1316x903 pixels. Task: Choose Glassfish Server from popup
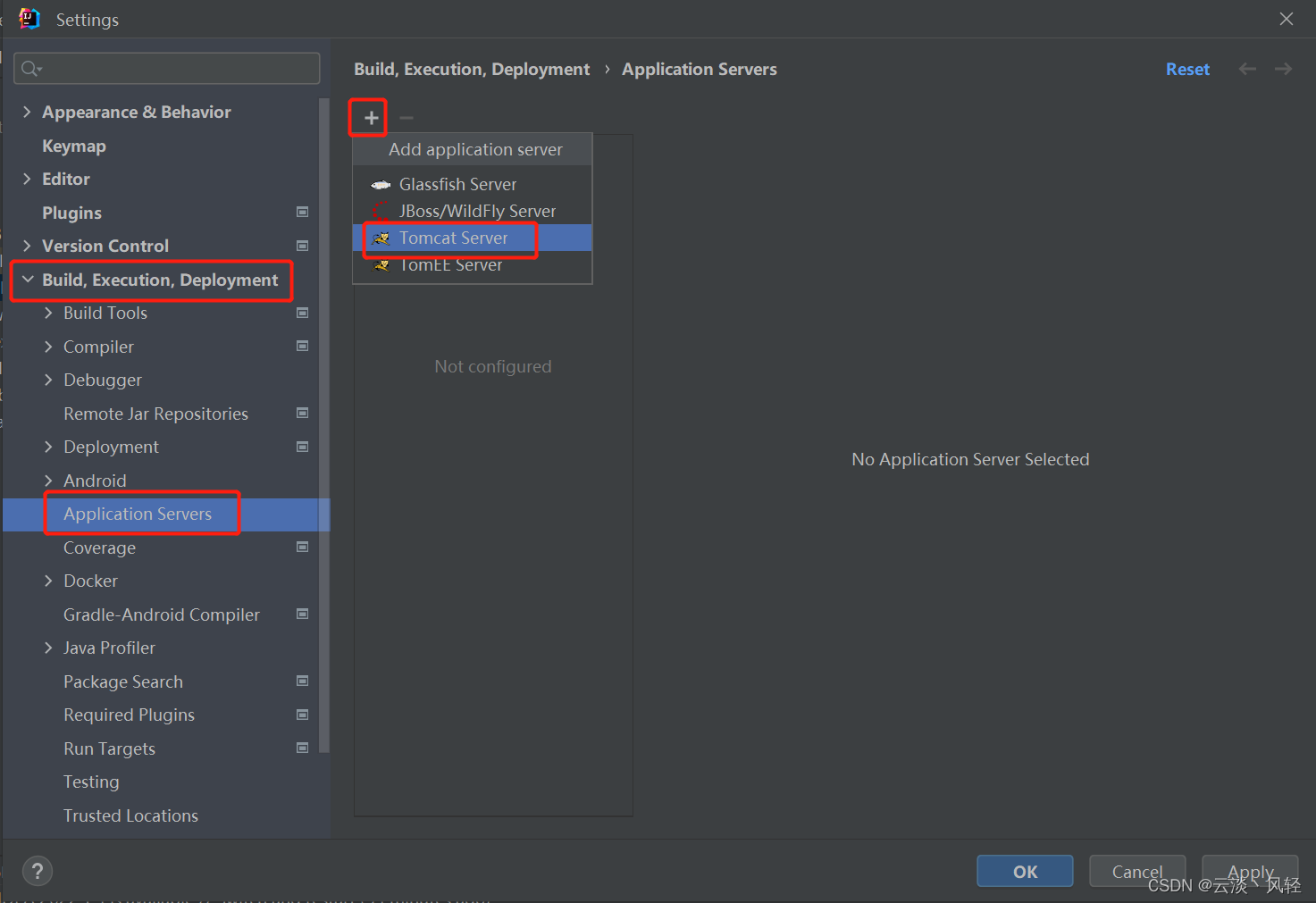point(473,184)
